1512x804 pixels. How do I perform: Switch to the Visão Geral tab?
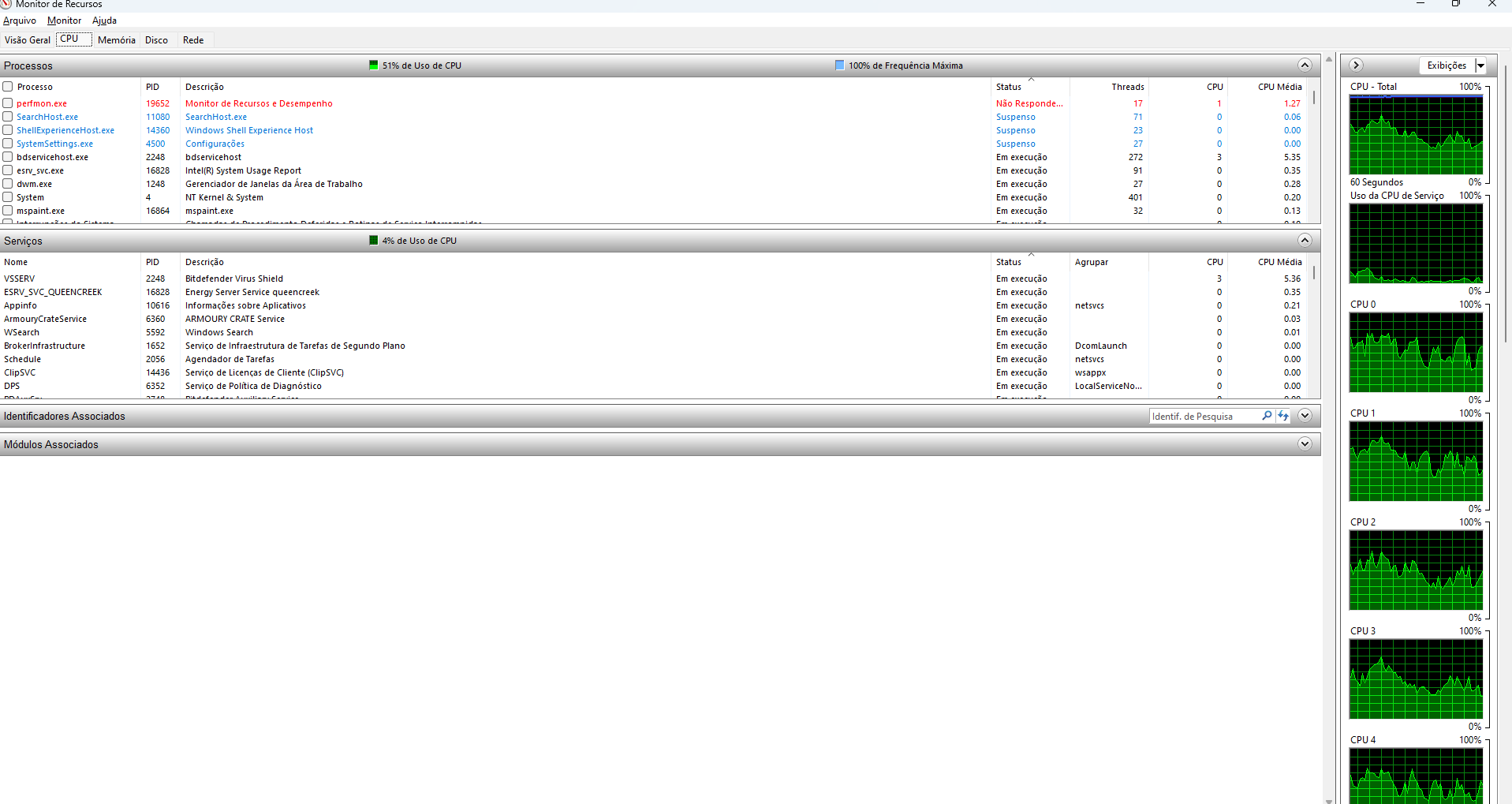[x=28, y=39]
